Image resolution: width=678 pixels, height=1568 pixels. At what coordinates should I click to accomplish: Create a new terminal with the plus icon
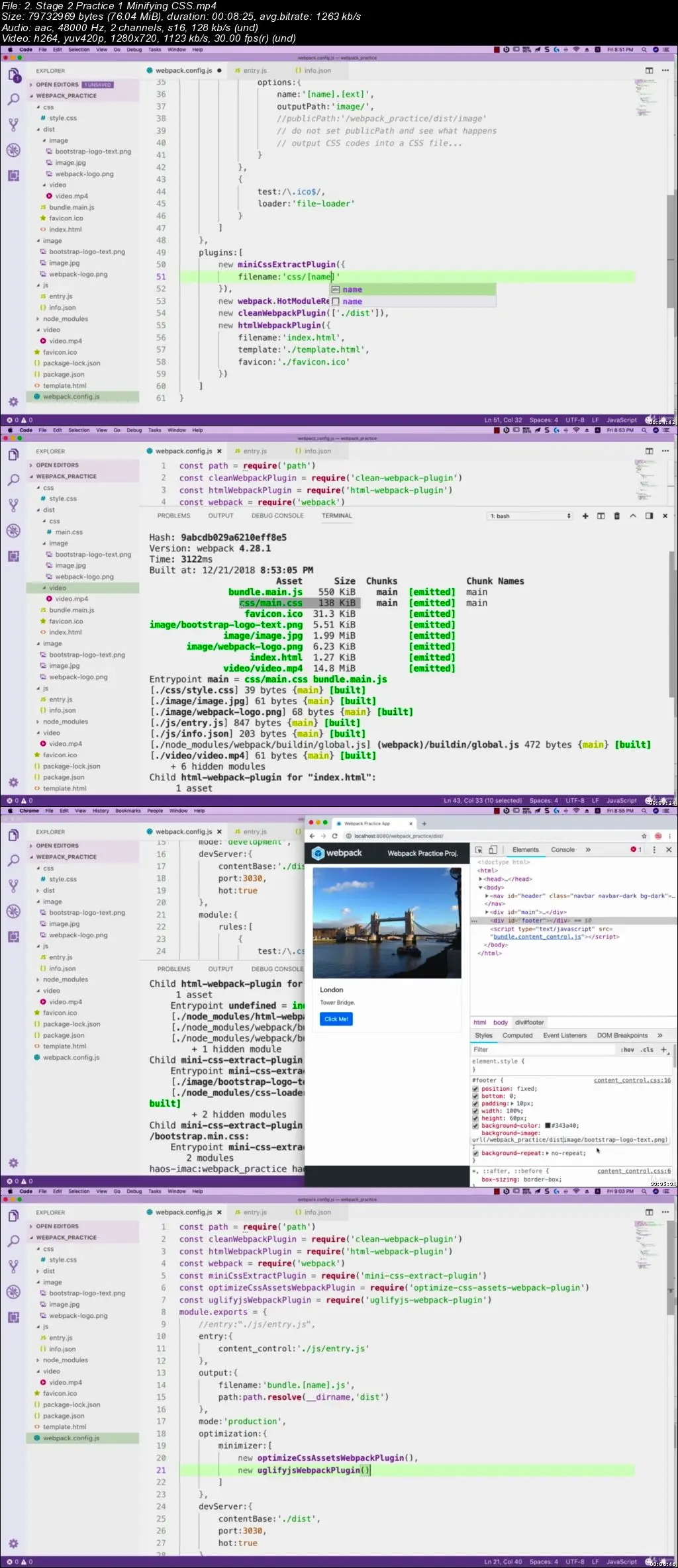585,516
